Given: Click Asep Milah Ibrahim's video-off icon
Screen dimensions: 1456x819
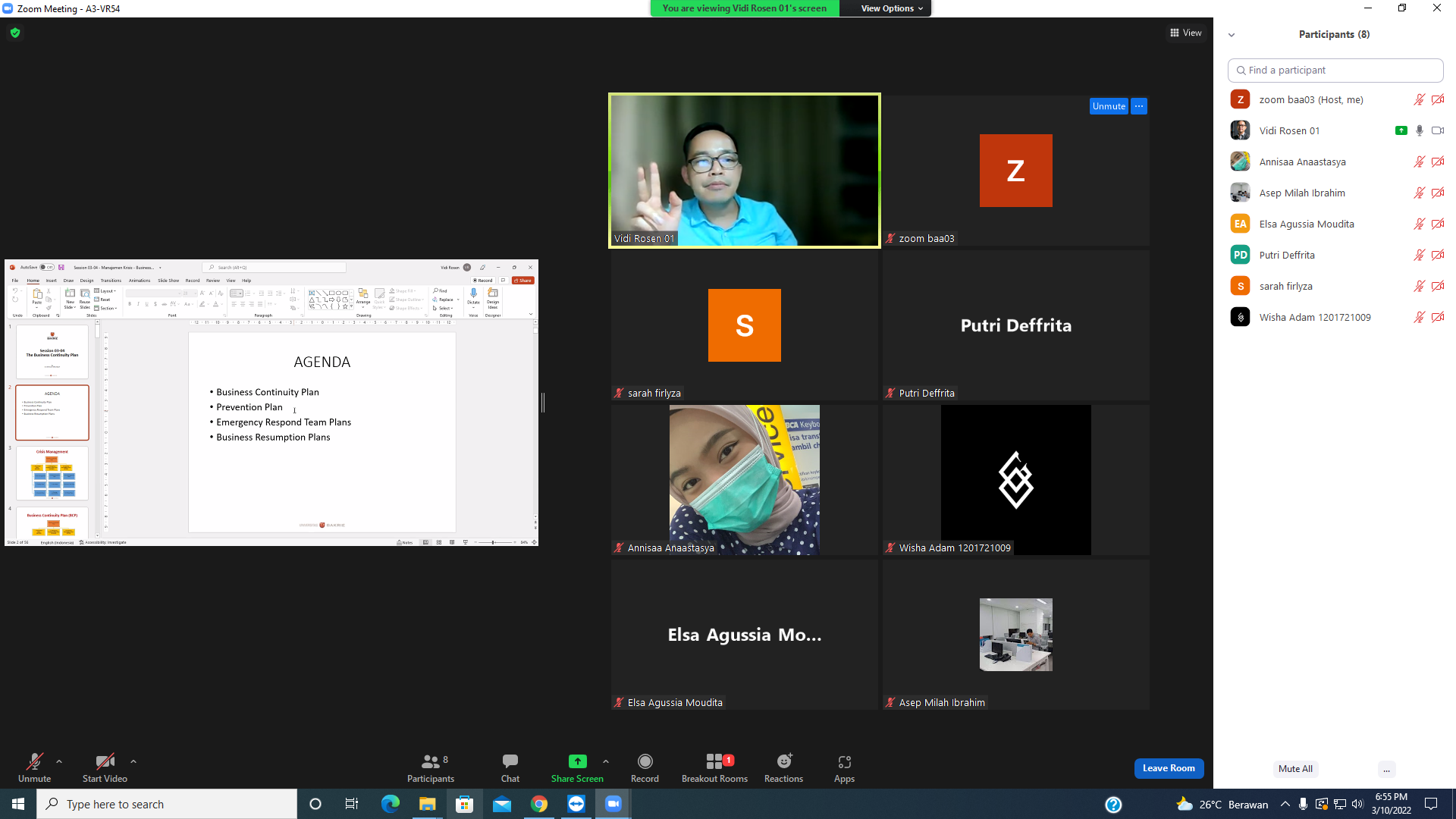Looking at the screenshot, I should [1438, 193].
